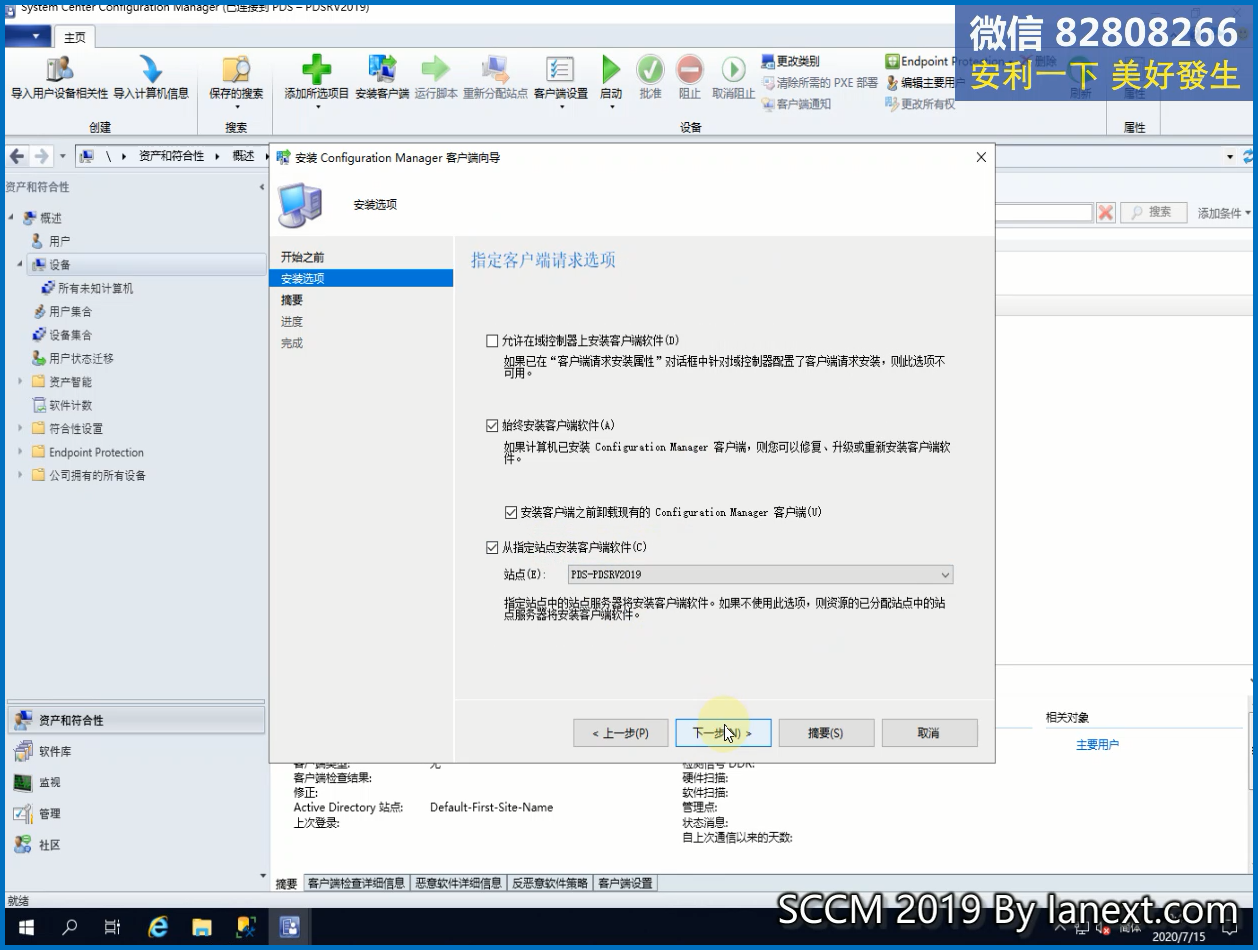This screenshot has width=1258, height=950.
Task: Click Add Criteria dropdown (添加条件)
Action: click(1224, 213)
